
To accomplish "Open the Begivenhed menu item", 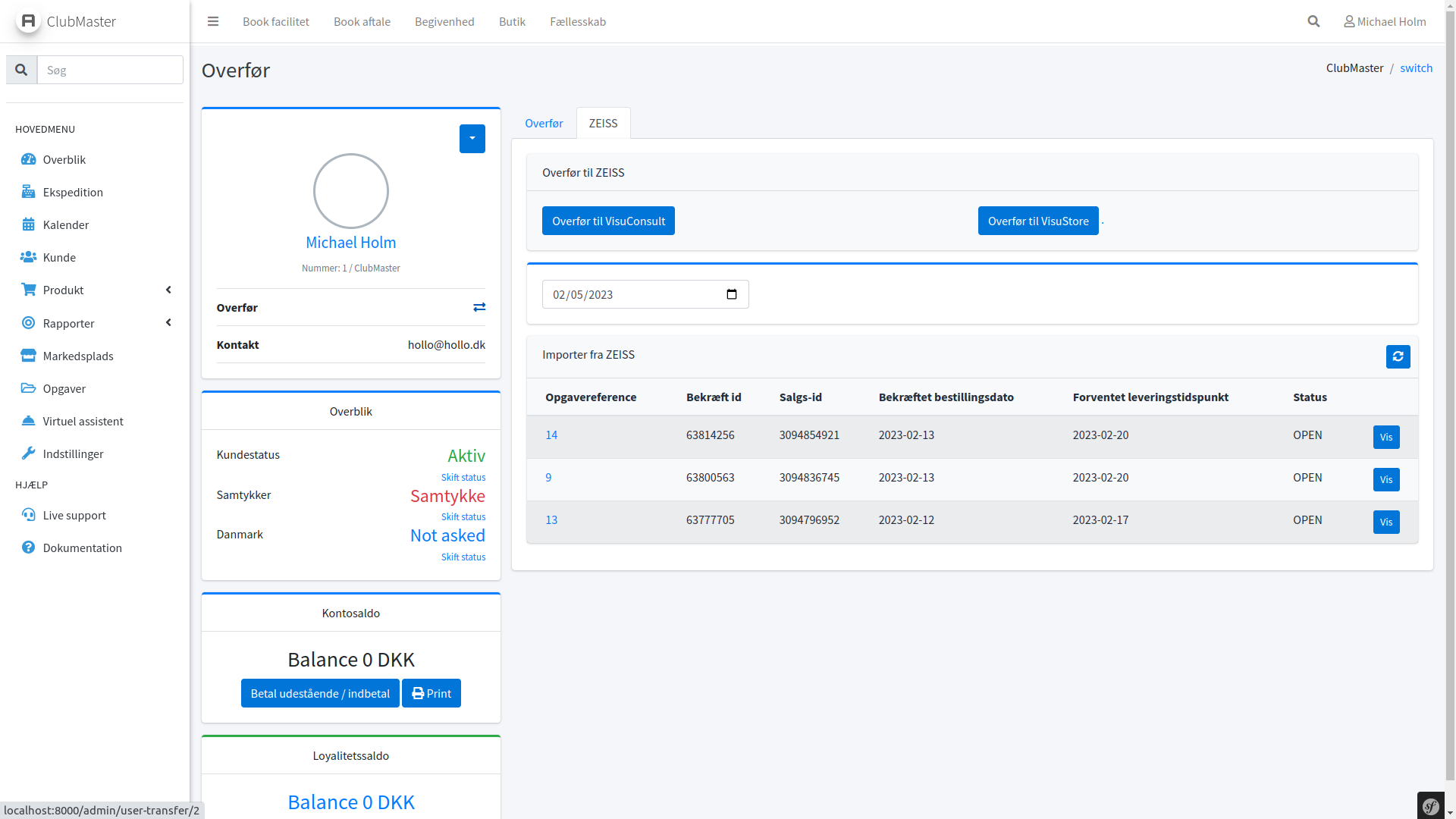I will [x=444, y=21].
